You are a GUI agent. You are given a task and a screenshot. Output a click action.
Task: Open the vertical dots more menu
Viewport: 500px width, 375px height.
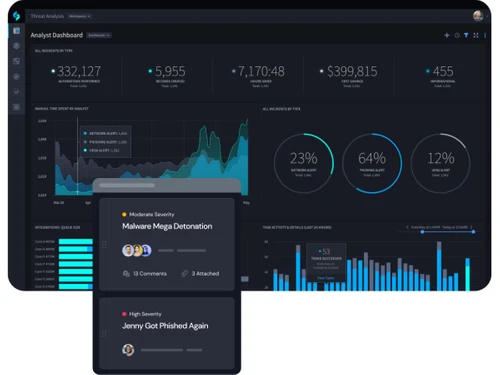pyautogui.click(x=485, y=35)
